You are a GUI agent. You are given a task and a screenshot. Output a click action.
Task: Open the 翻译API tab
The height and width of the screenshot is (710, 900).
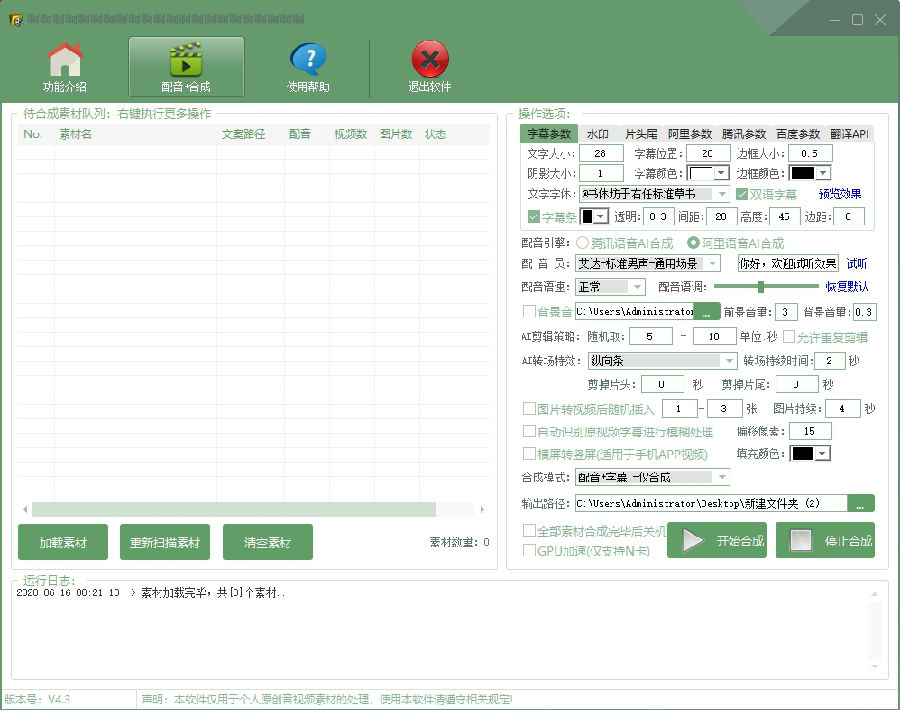[x=849, y=134]
